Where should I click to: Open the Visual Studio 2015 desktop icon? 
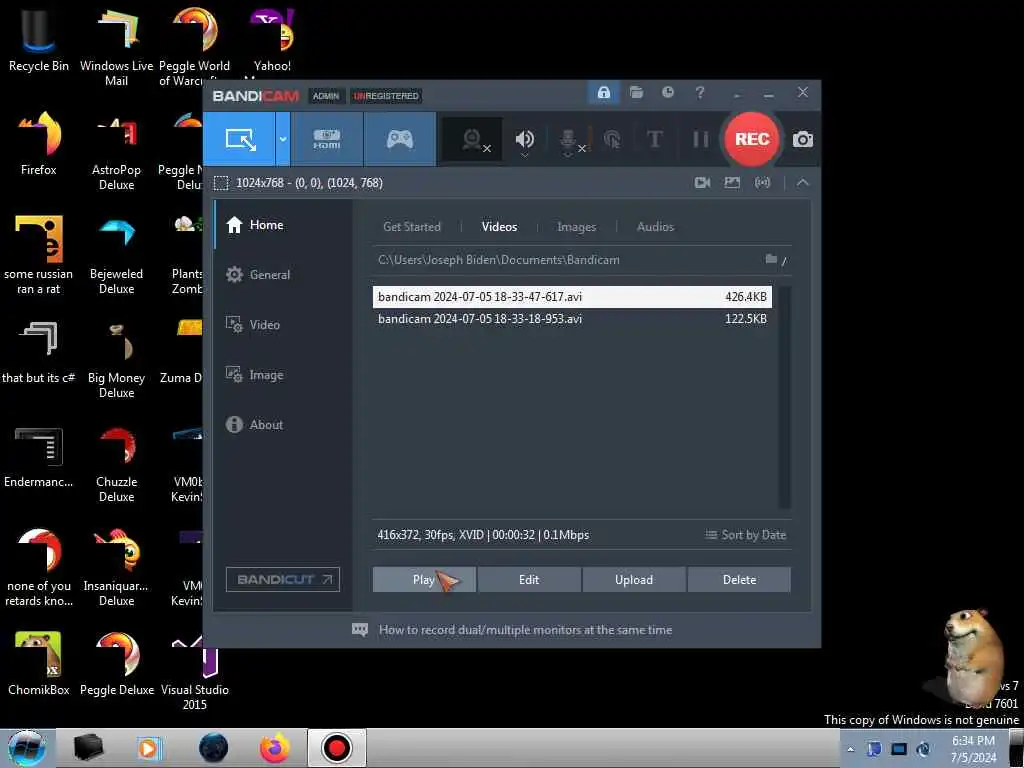click(195, 671)
